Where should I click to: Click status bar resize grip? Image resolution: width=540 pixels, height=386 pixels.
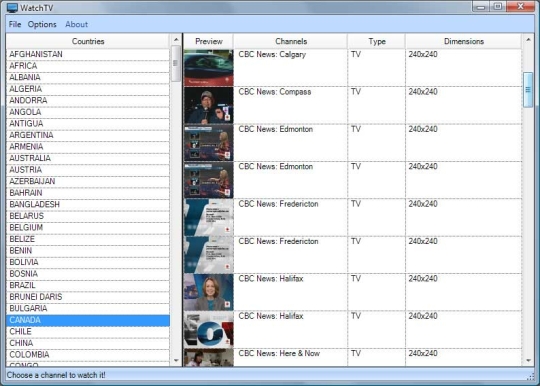(531, 377)
